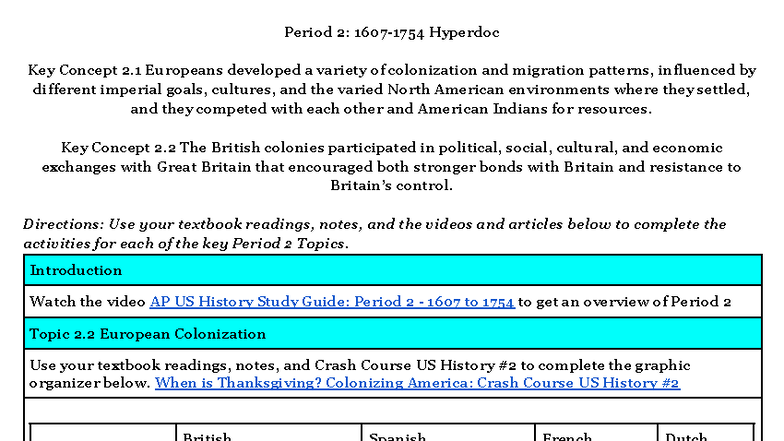Viewport: 784px width, 441px height.
Task: Open the When is Thanksgiving Crash Course link
Action: [417, 383]
